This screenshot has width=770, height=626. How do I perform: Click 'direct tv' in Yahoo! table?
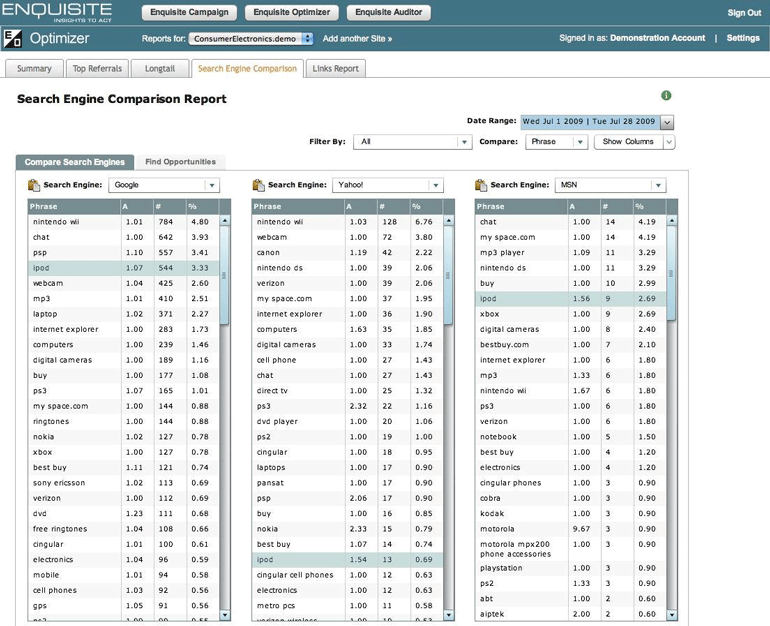point(272,391)
